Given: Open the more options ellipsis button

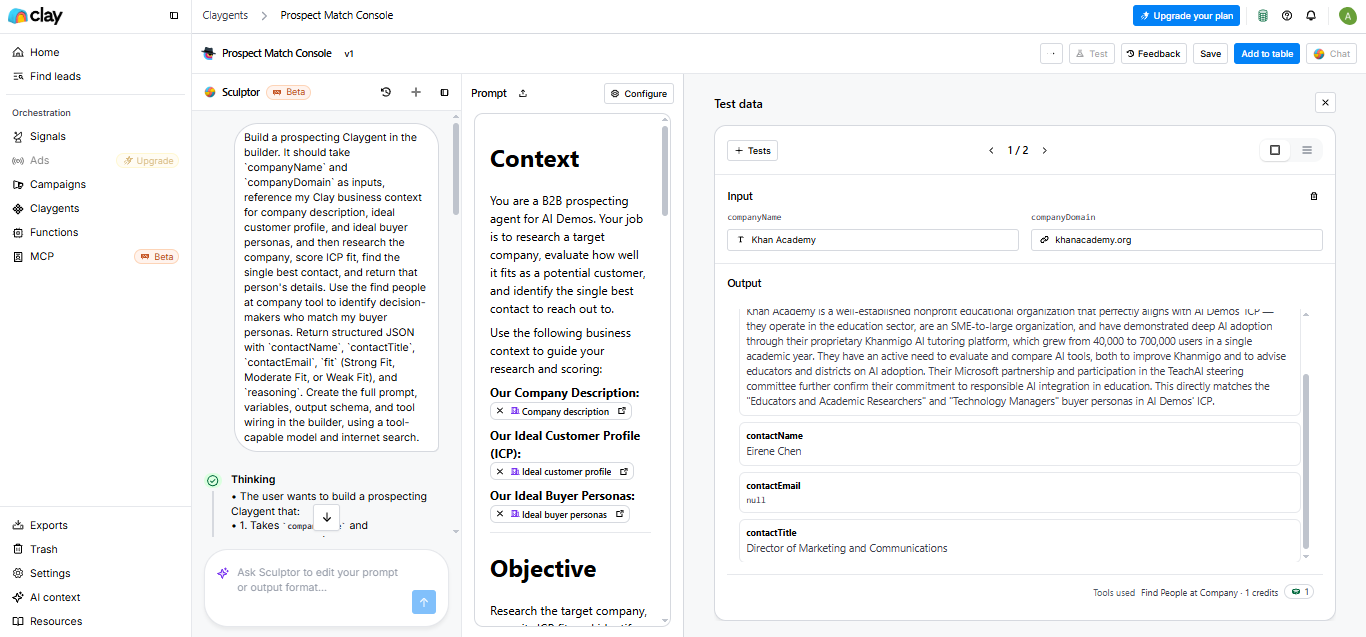Looking at the screenshot, I should pos(1052,54).
